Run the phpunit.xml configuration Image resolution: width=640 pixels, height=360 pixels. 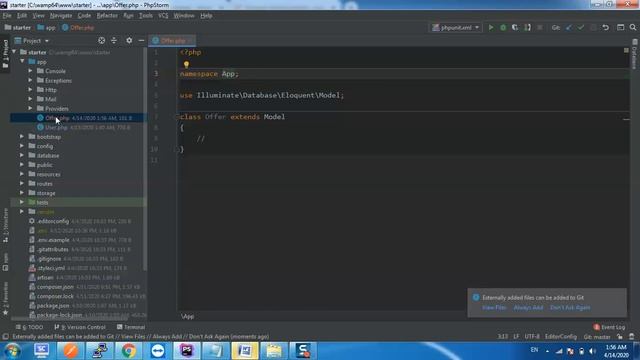(491, 27)
